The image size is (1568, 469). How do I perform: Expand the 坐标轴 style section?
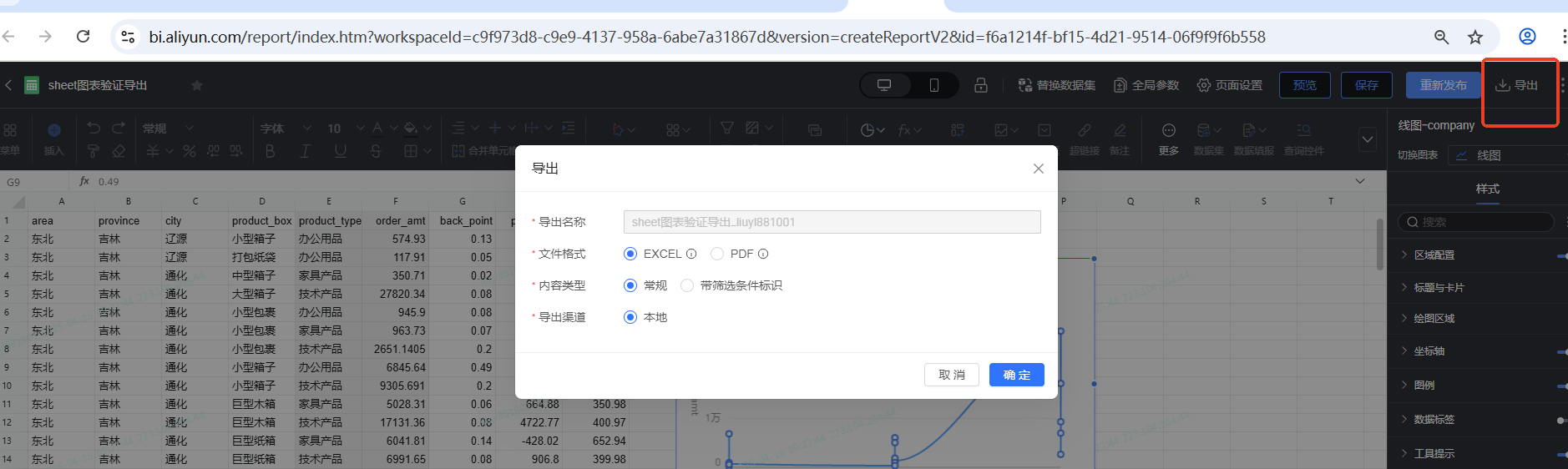point(1429,351)
